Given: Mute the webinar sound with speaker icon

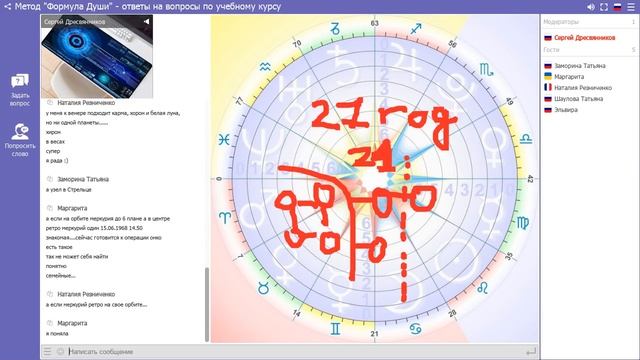Looking at the screenshot, I should click(591, 7).
